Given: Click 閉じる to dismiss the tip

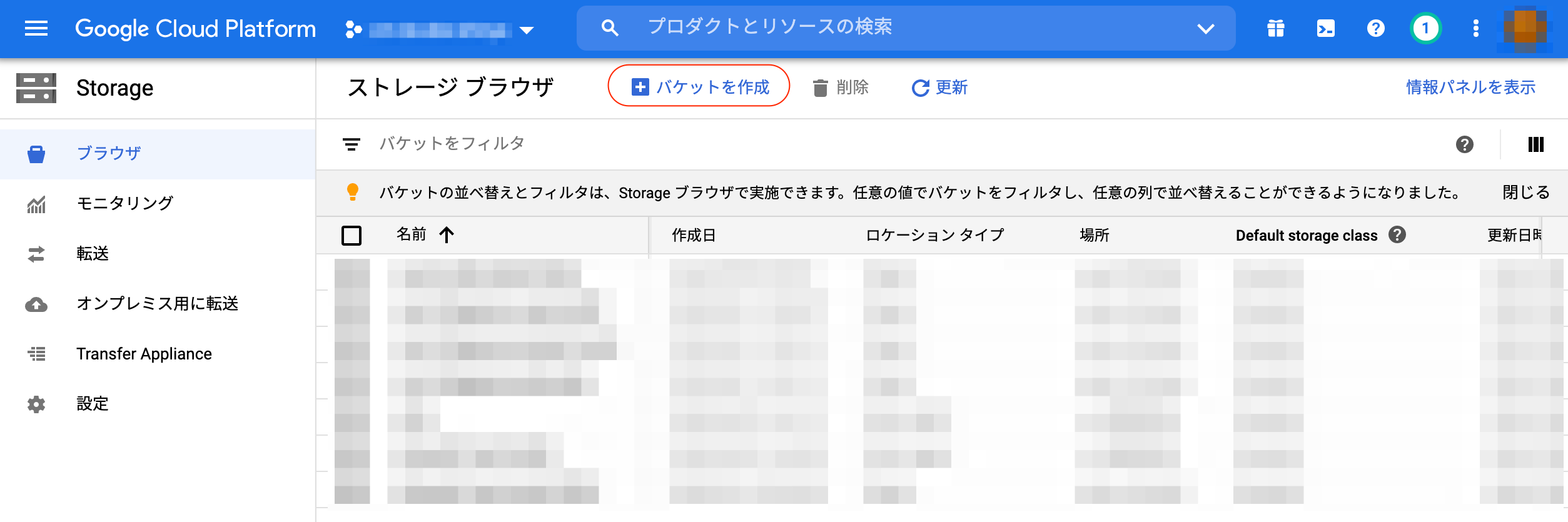Looking at the screenshot, I should point(1525,192).
